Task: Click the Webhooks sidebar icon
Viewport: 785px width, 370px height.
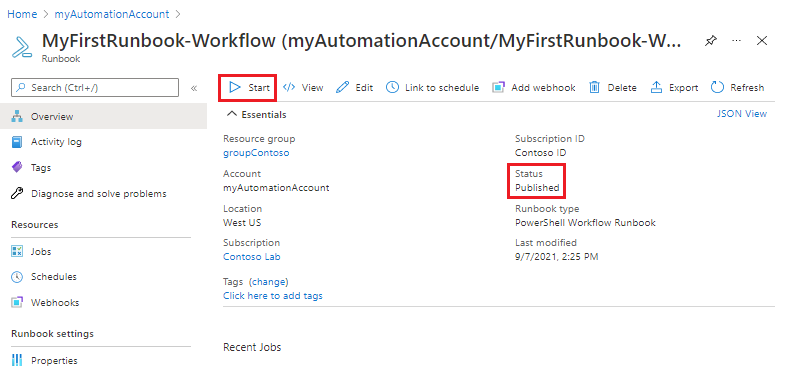Action: click(x=17, y=302)
